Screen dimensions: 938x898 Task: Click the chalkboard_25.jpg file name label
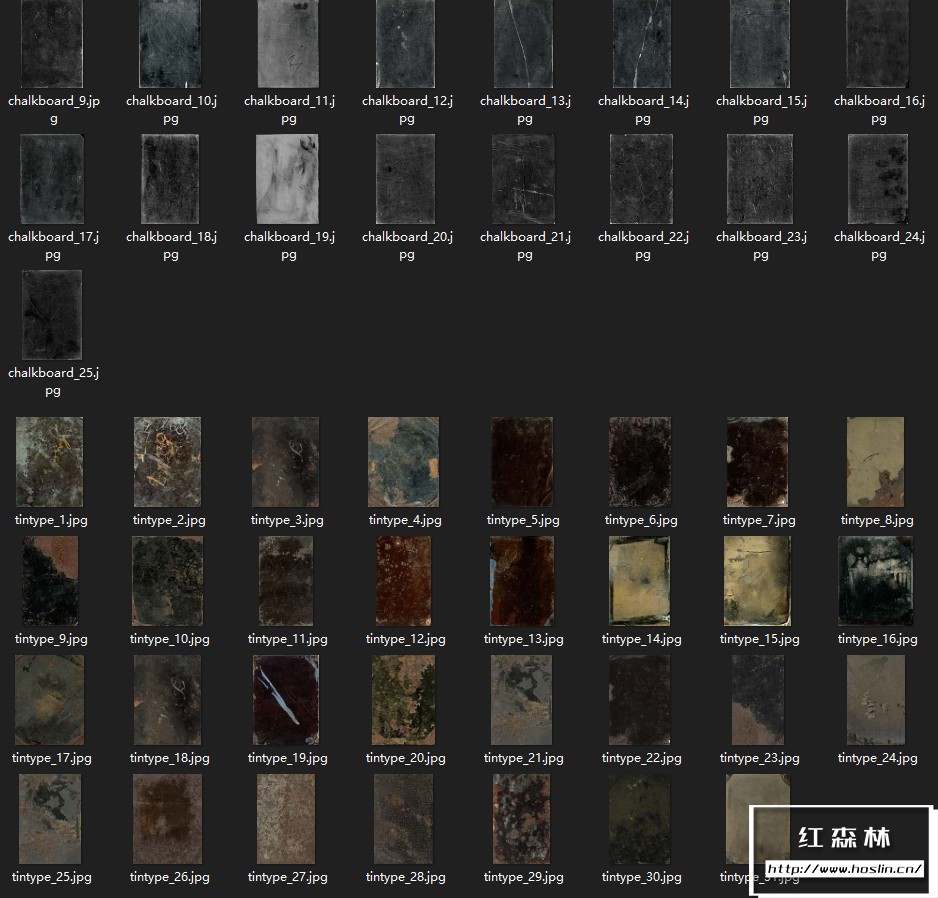[x=53, y=381]
